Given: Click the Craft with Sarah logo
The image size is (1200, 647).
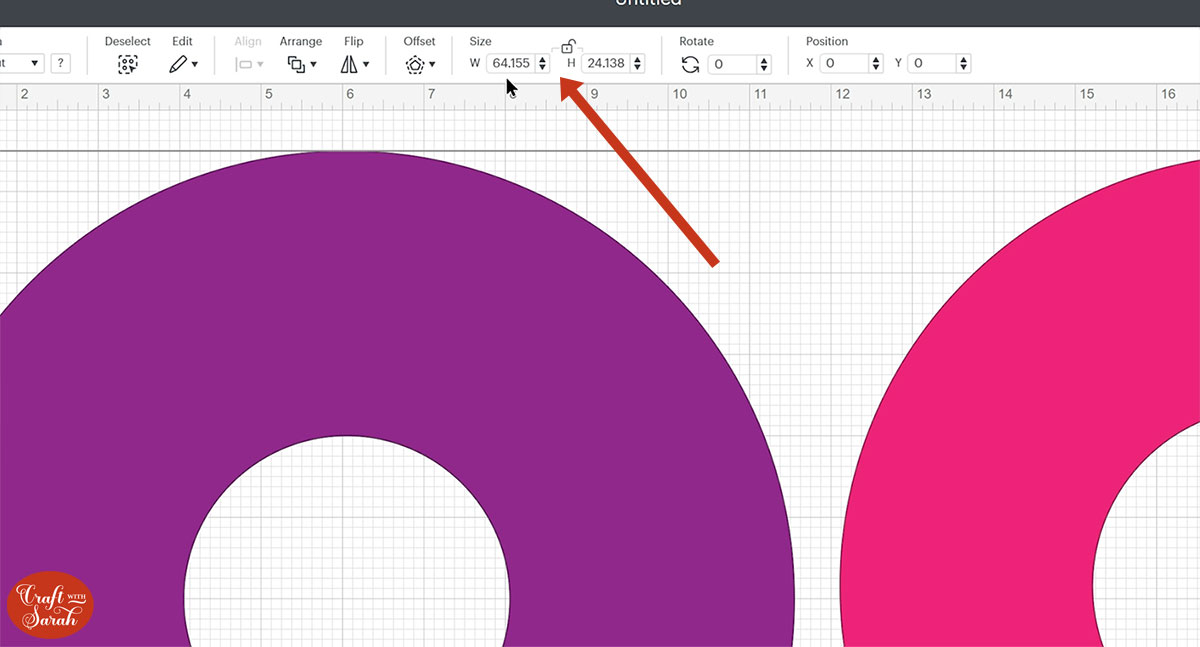Looking at the screenshot, I should click(50, 604).
